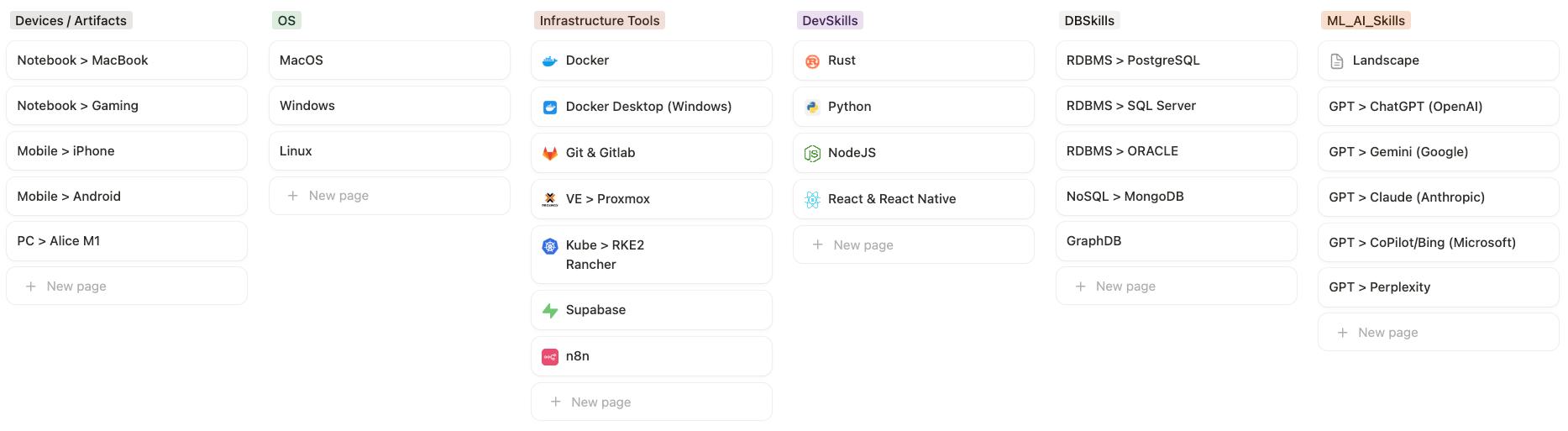This screenshot has width=1568, height=431.
Task: Select the ML_AI_Skills group label
Action: [x=1366, y=21]
